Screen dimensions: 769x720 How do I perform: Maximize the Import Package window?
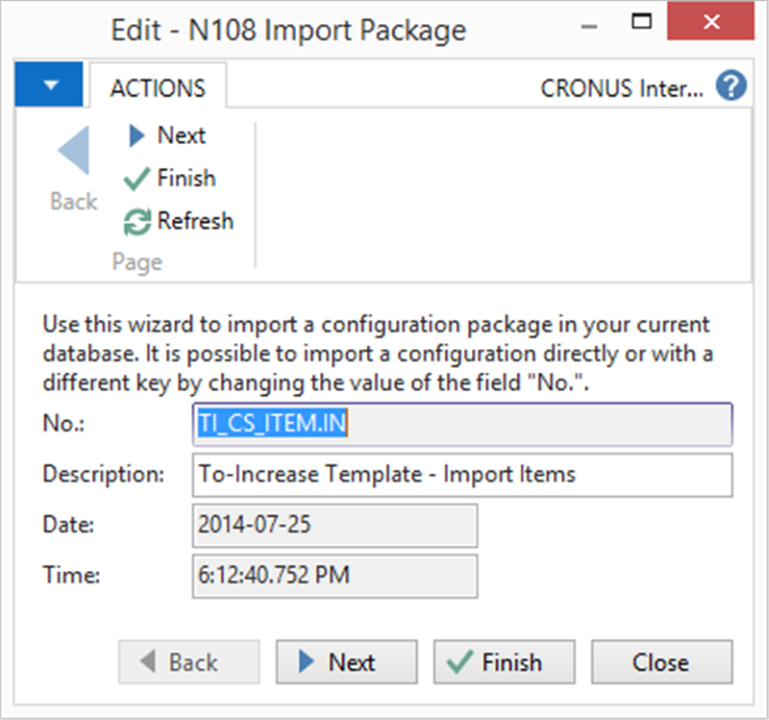coord(641,22)
